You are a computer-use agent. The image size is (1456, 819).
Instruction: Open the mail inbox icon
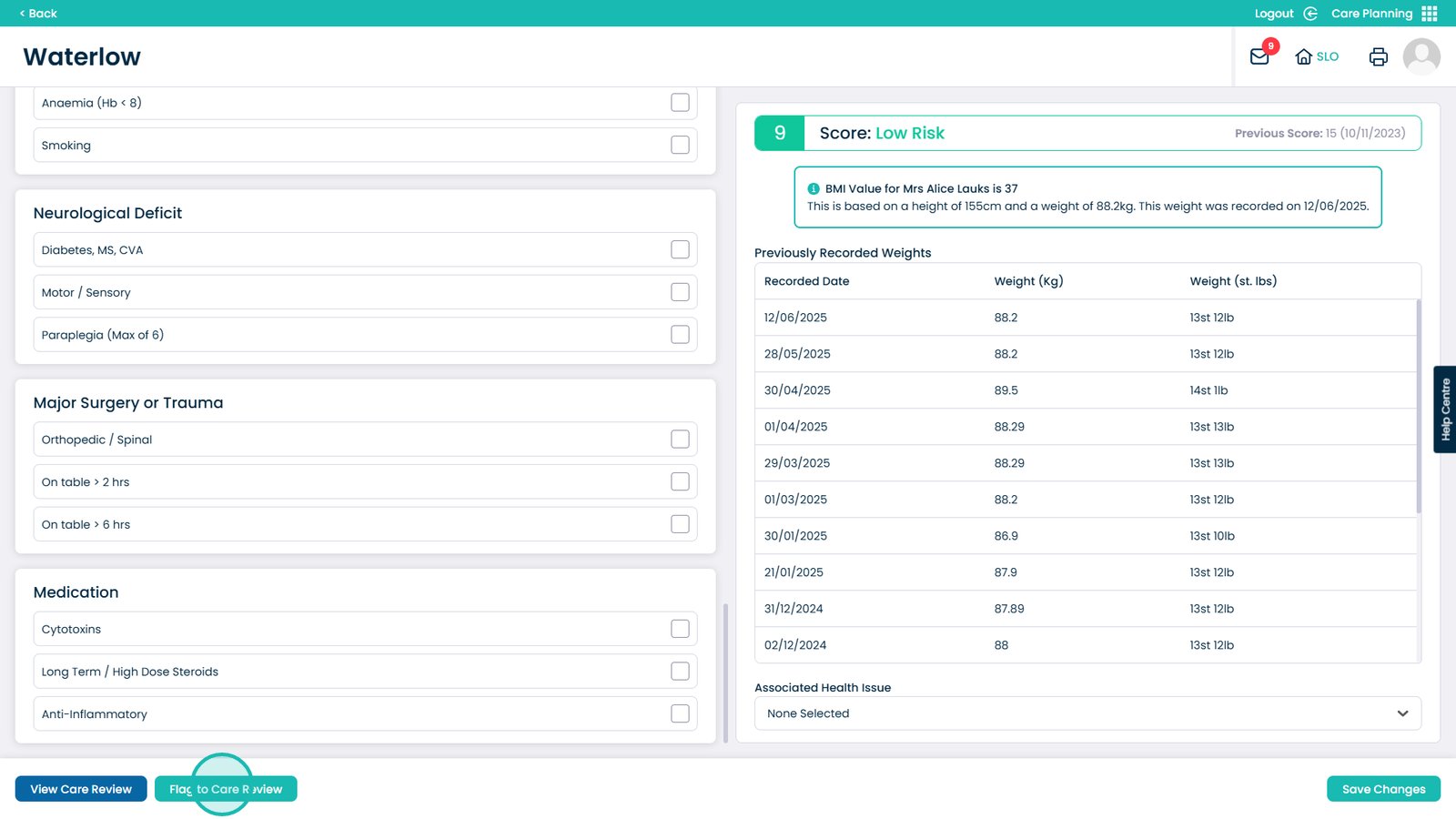1259,56
